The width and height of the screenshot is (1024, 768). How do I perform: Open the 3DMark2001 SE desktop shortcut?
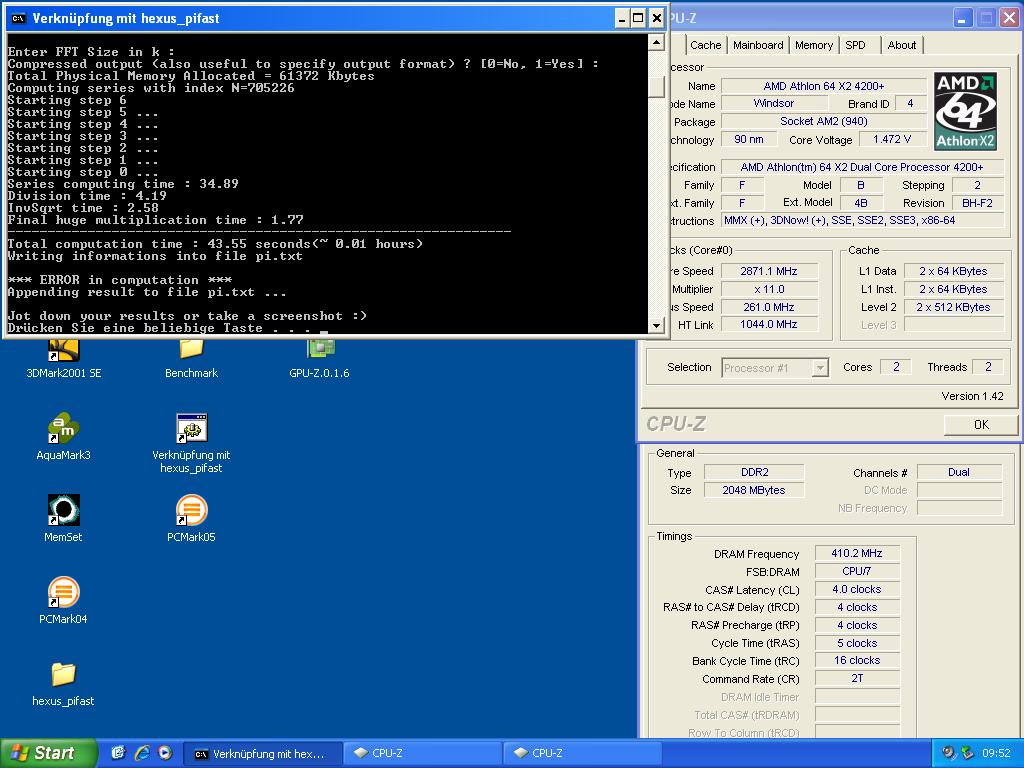(63, 359)
